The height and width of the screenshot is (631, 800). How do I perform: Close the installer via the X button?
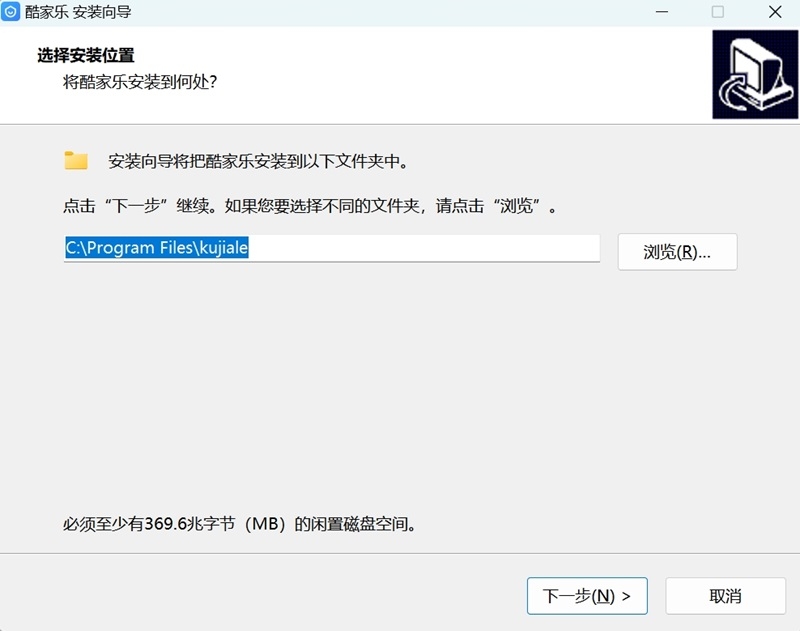[x=773, y=12]
